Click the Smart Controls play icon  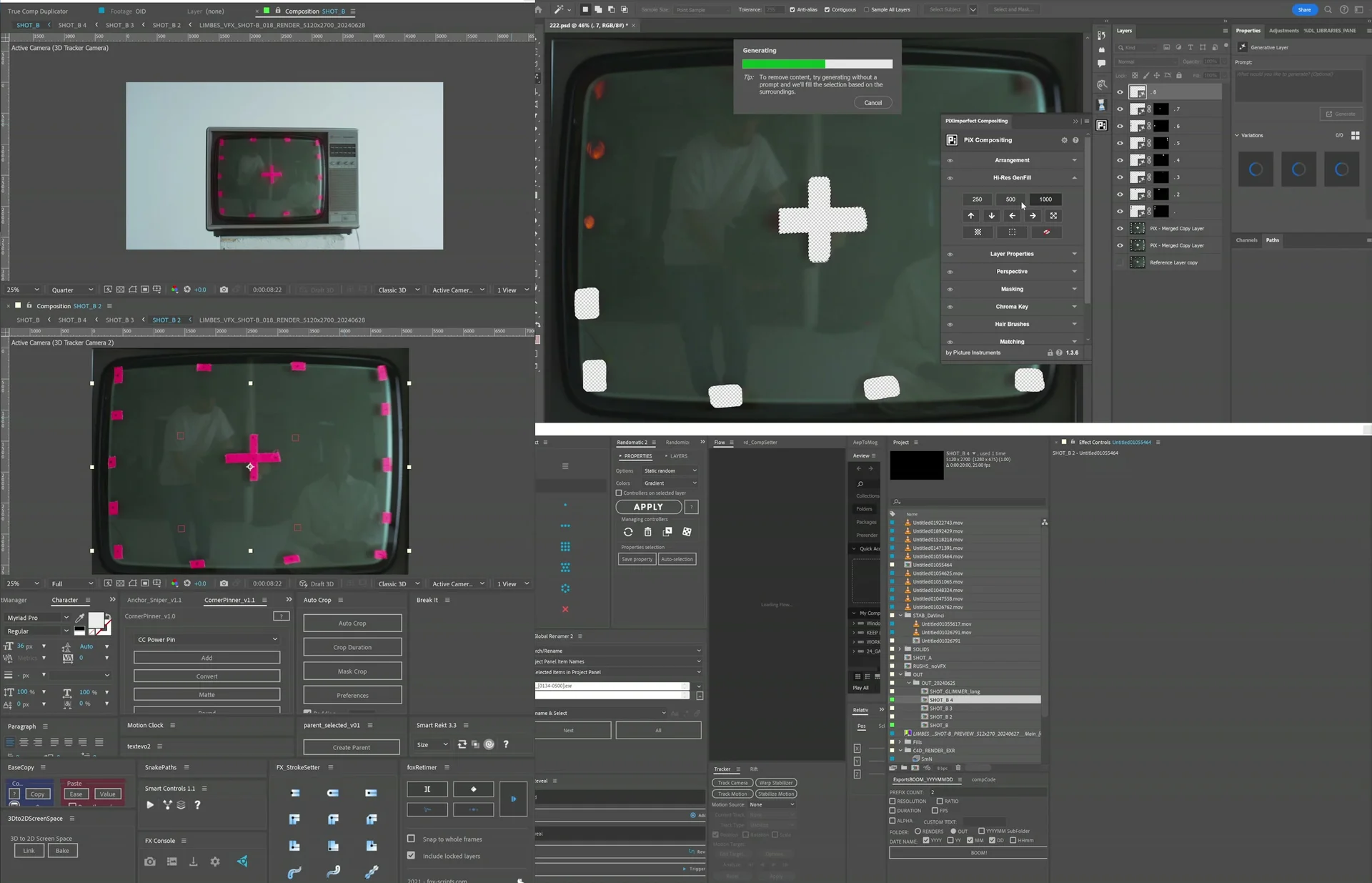(x=150, y=804)
